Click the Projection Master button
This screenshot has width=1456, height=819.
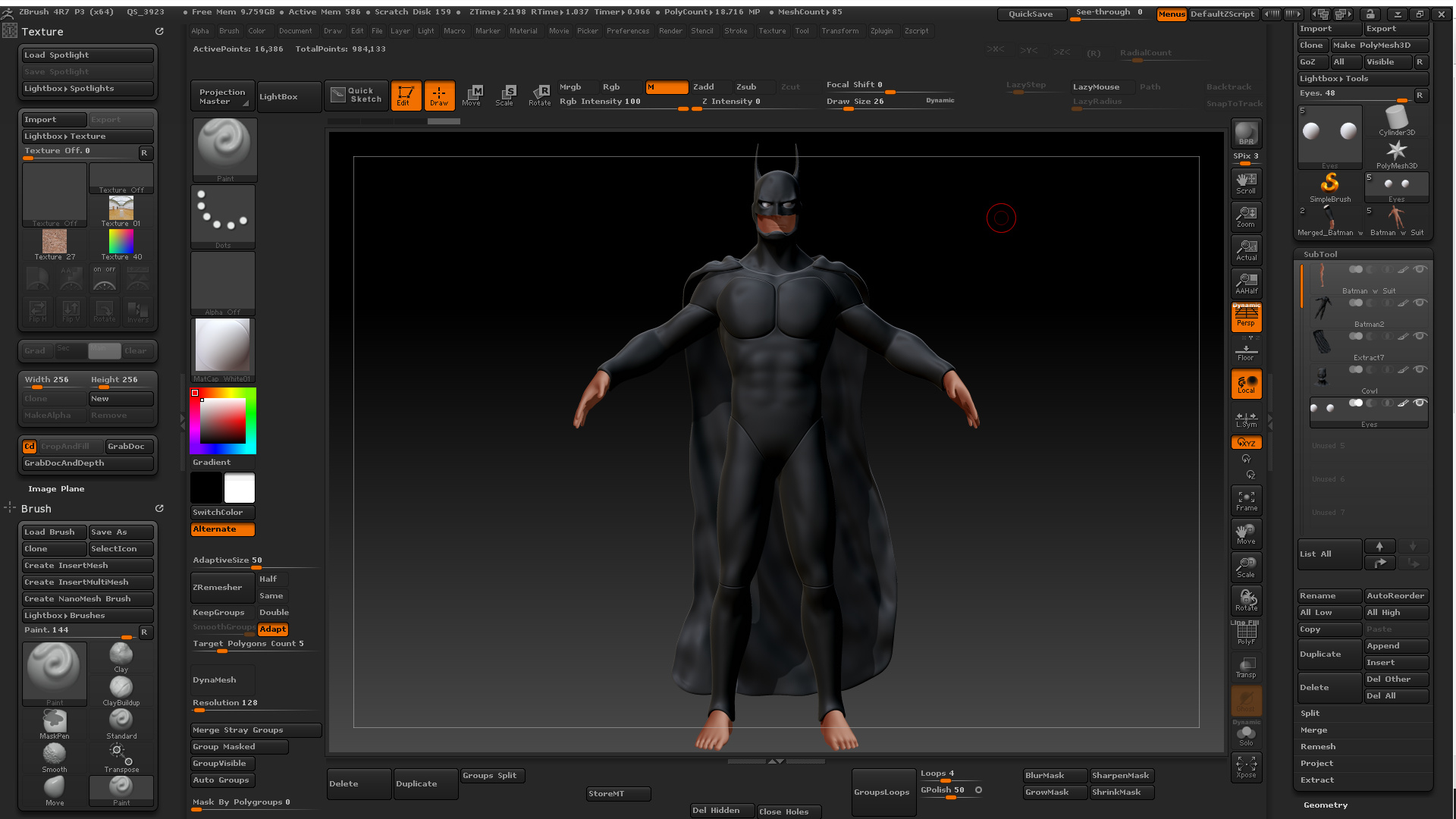pos(222,97)
